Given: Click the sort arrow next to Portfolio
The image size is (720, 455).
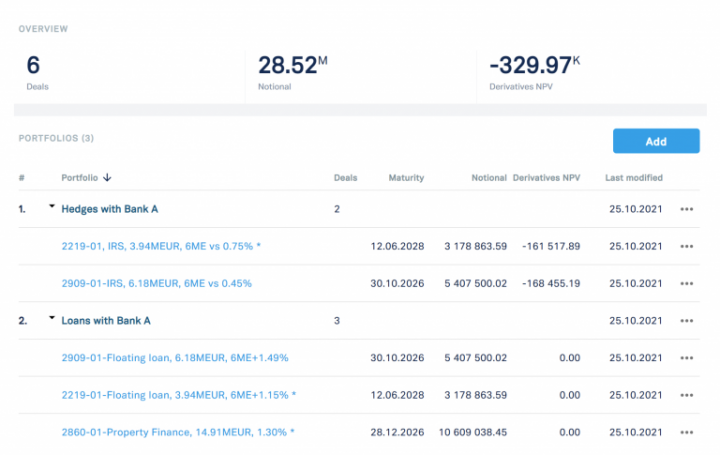Looking at the screenshot, I should click(107, 178).
